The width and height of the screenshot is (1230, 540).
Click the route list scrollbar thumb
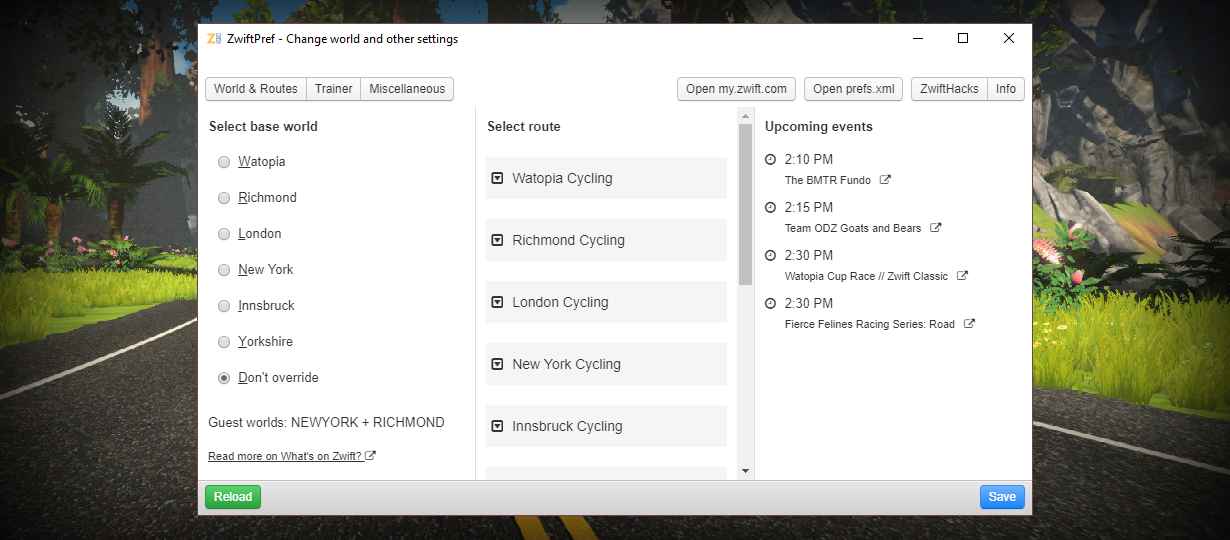pyautogui.click(x=745, y=204)
